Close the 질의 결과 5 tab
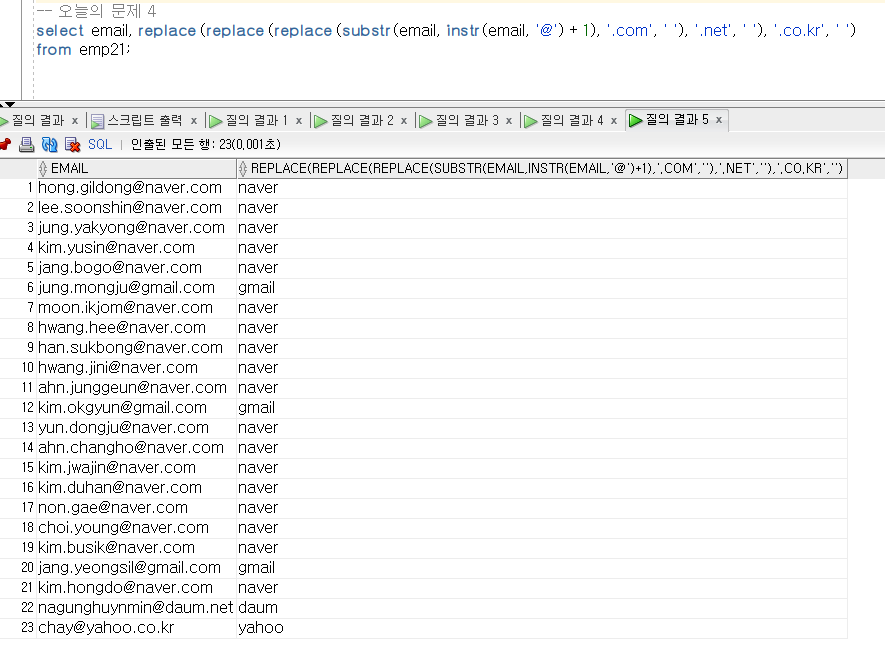885x664 pixels. point(718,120)
